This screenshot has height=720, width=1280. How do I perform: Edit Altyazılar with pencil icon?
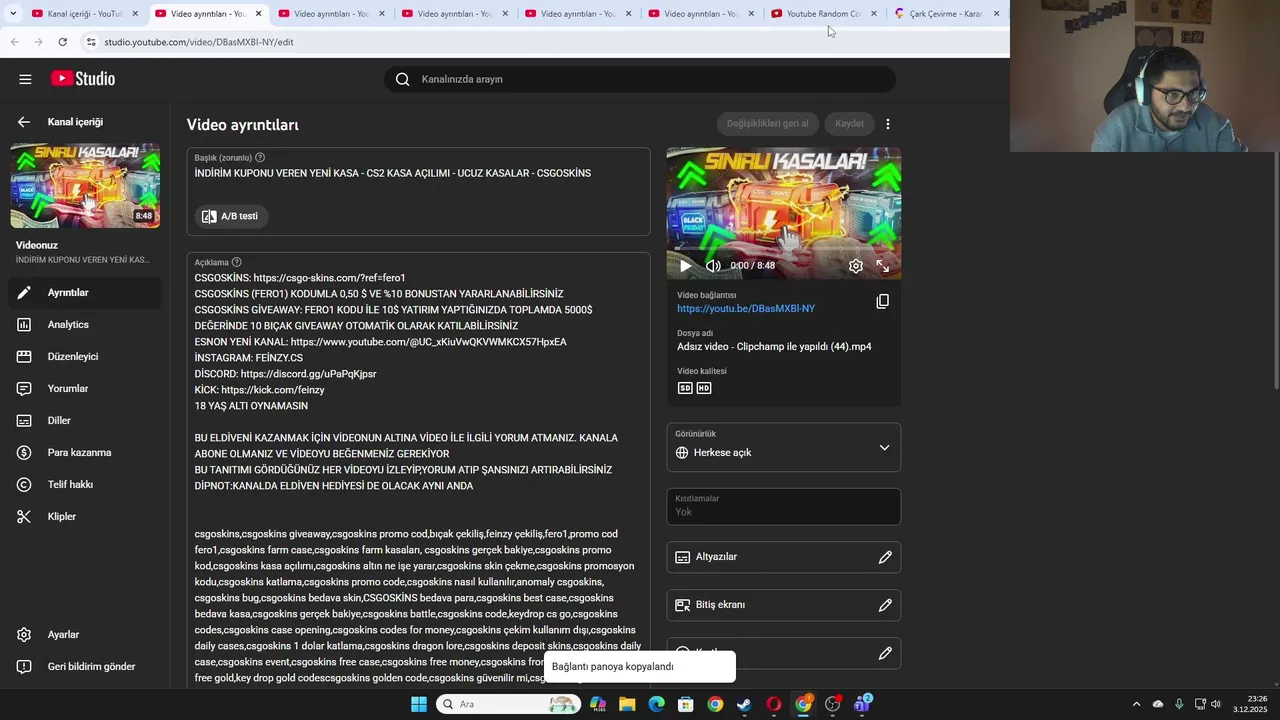pos(885,557)
